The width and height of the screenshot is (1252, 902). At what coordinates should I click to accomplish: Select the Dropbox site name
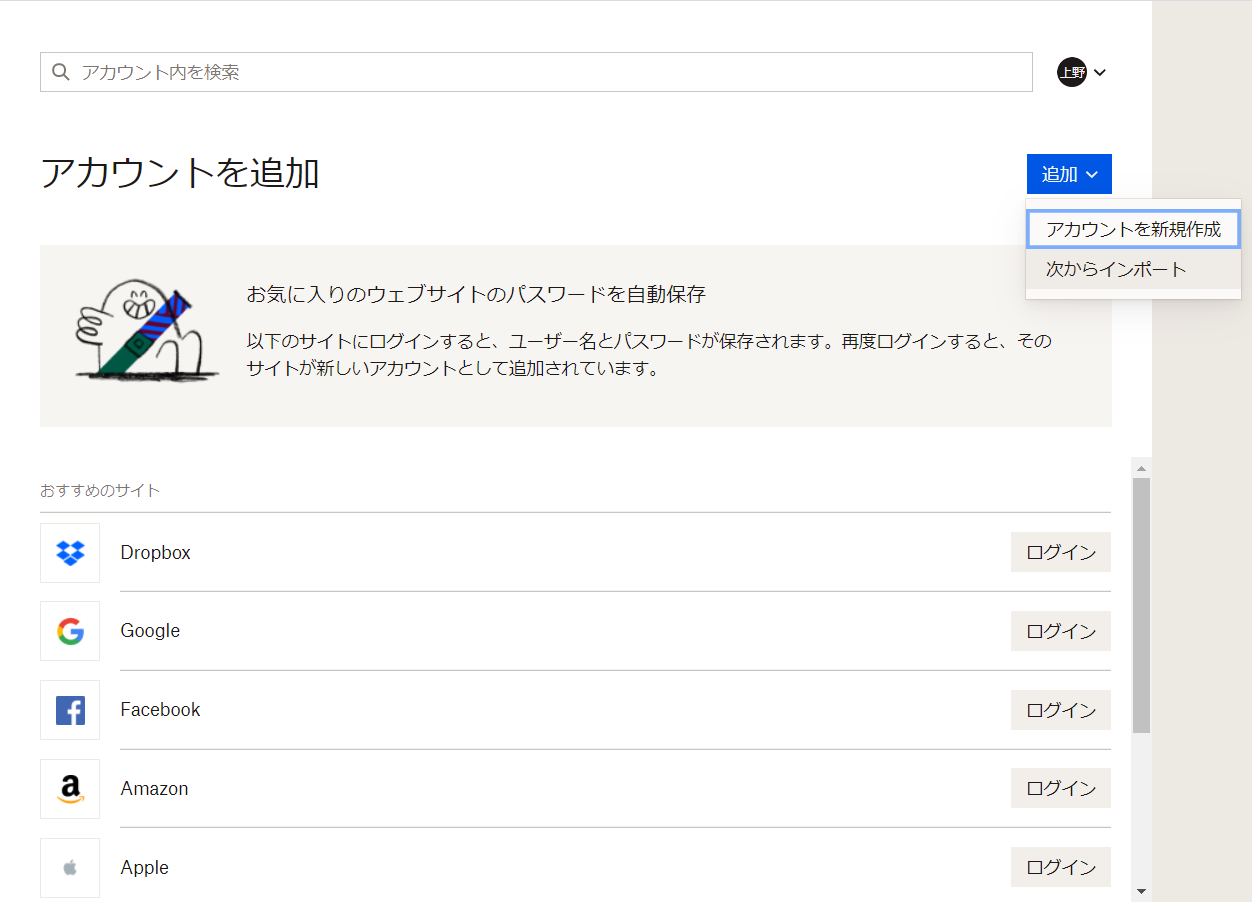[155, 552]
